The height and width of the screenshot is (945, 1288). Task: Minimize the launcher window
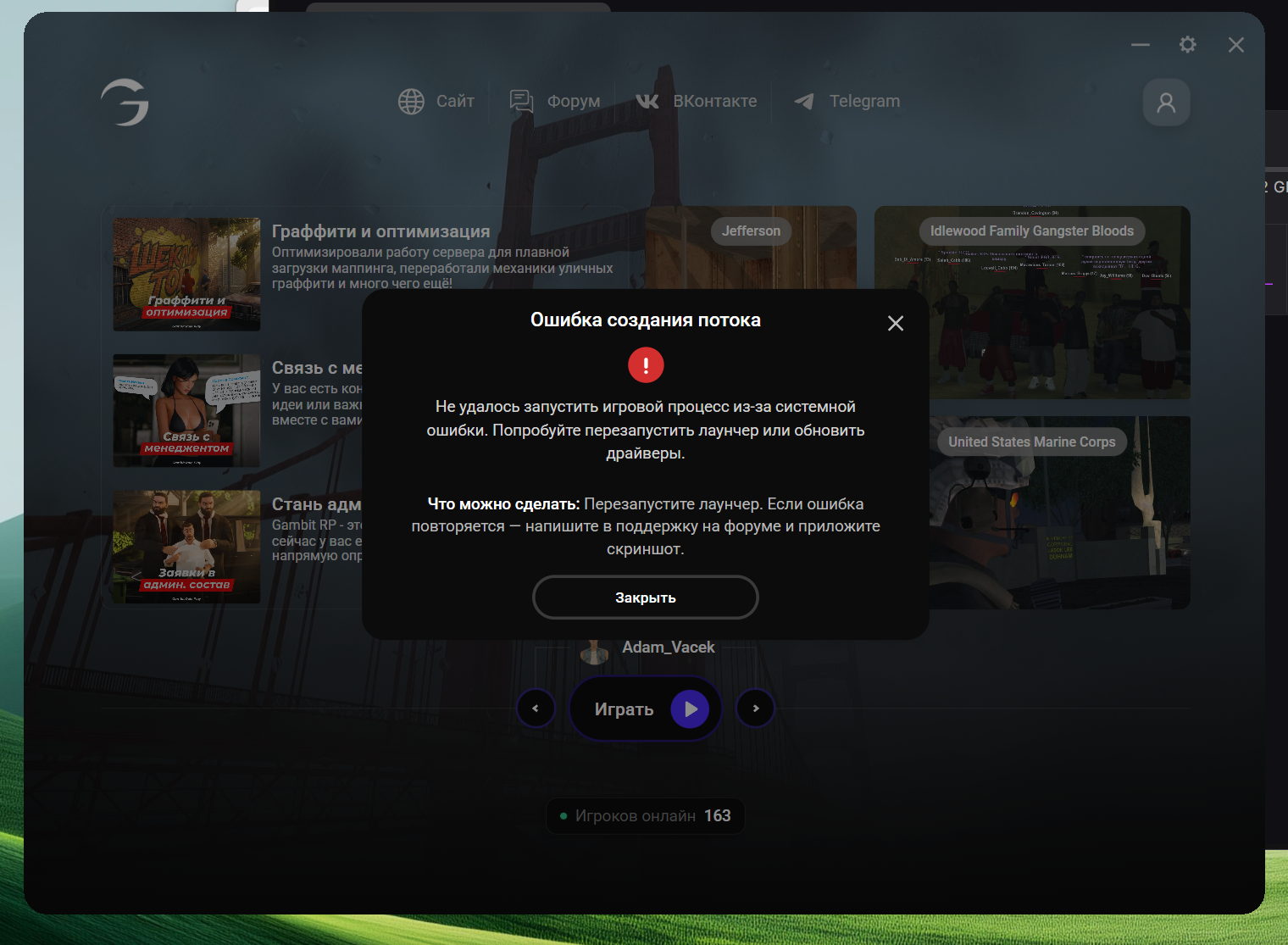[1141, 44]
